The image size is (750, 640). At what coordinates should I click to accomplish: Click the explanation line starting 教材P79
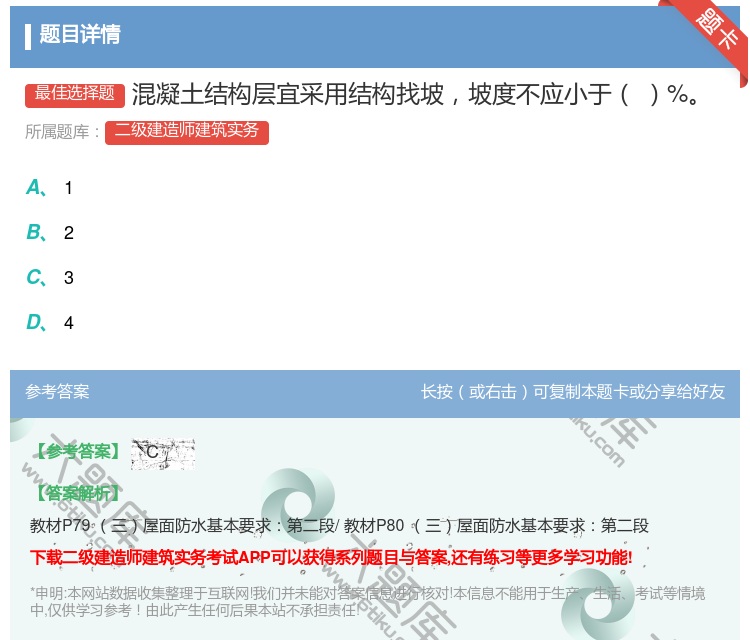tap(339, 526)
